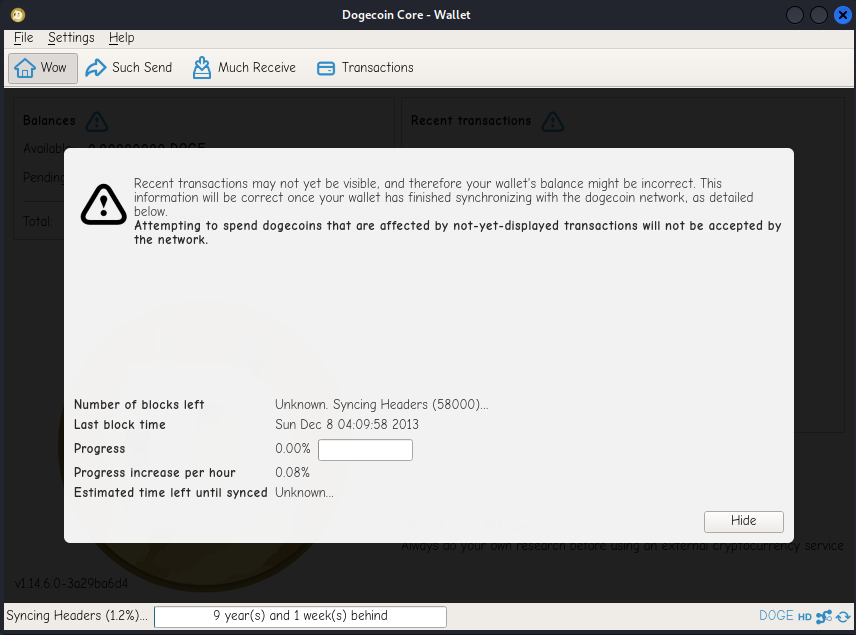Click the 'Balances' heading
856x635 pixels.
point(49,121)
